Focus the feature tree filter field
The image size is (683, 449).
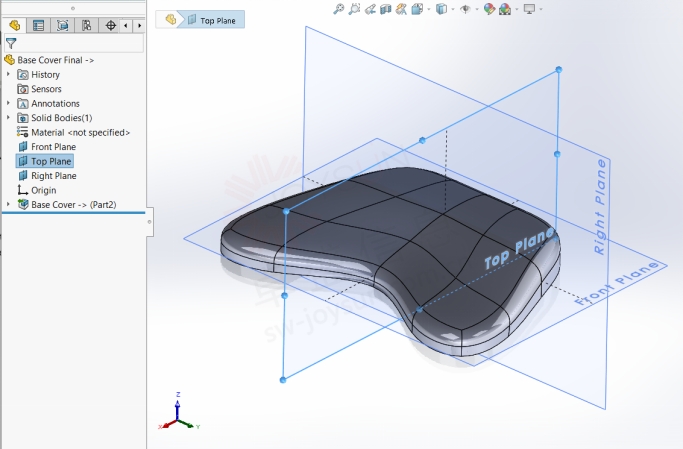pyautogui.click(x=74, y=44)
